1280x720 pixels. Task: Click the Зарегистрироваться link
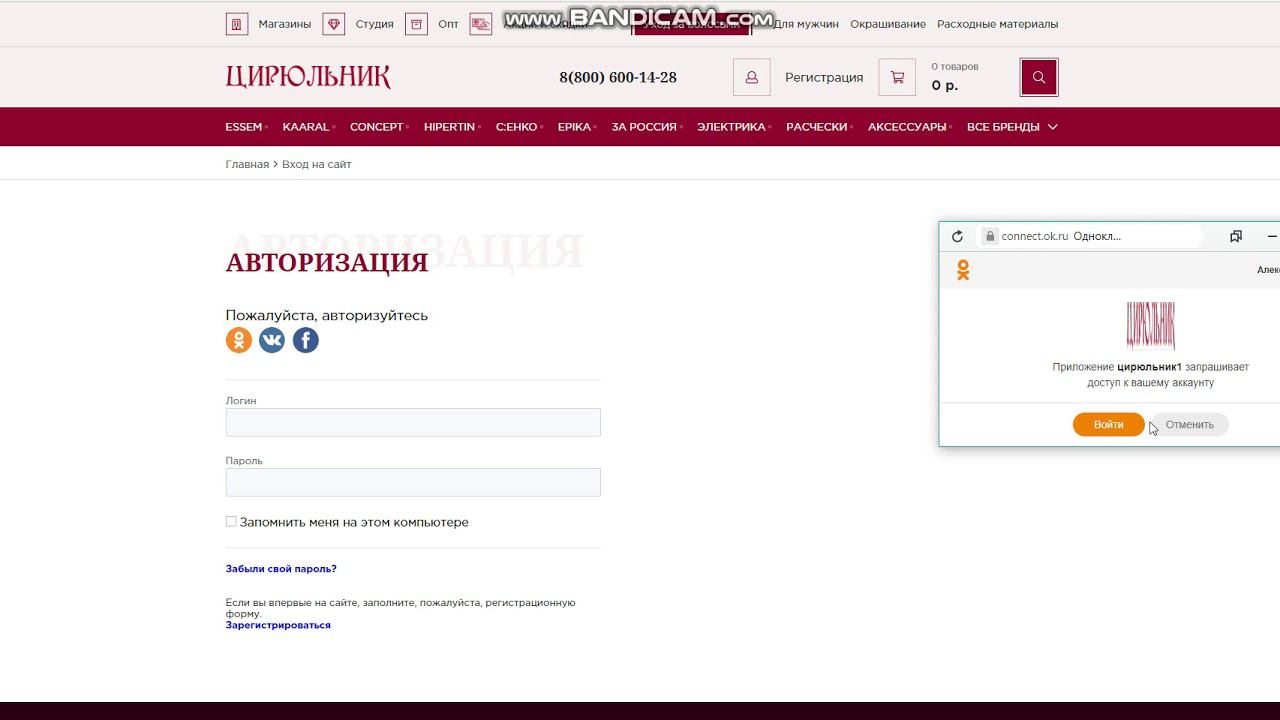coord(278,625)
